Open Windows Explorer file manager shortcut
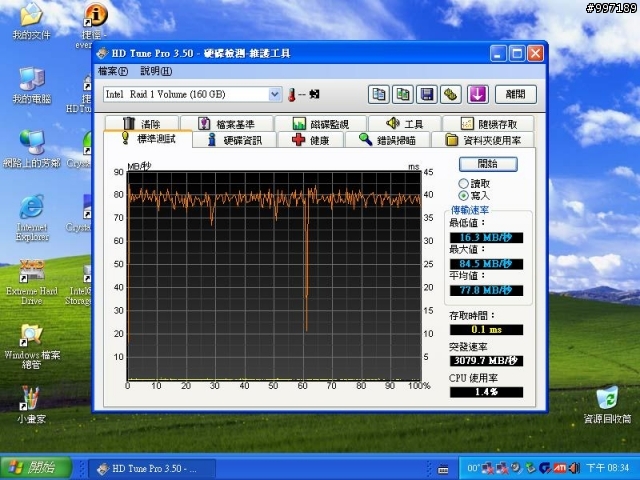The image size is (640, 480). 31,347
